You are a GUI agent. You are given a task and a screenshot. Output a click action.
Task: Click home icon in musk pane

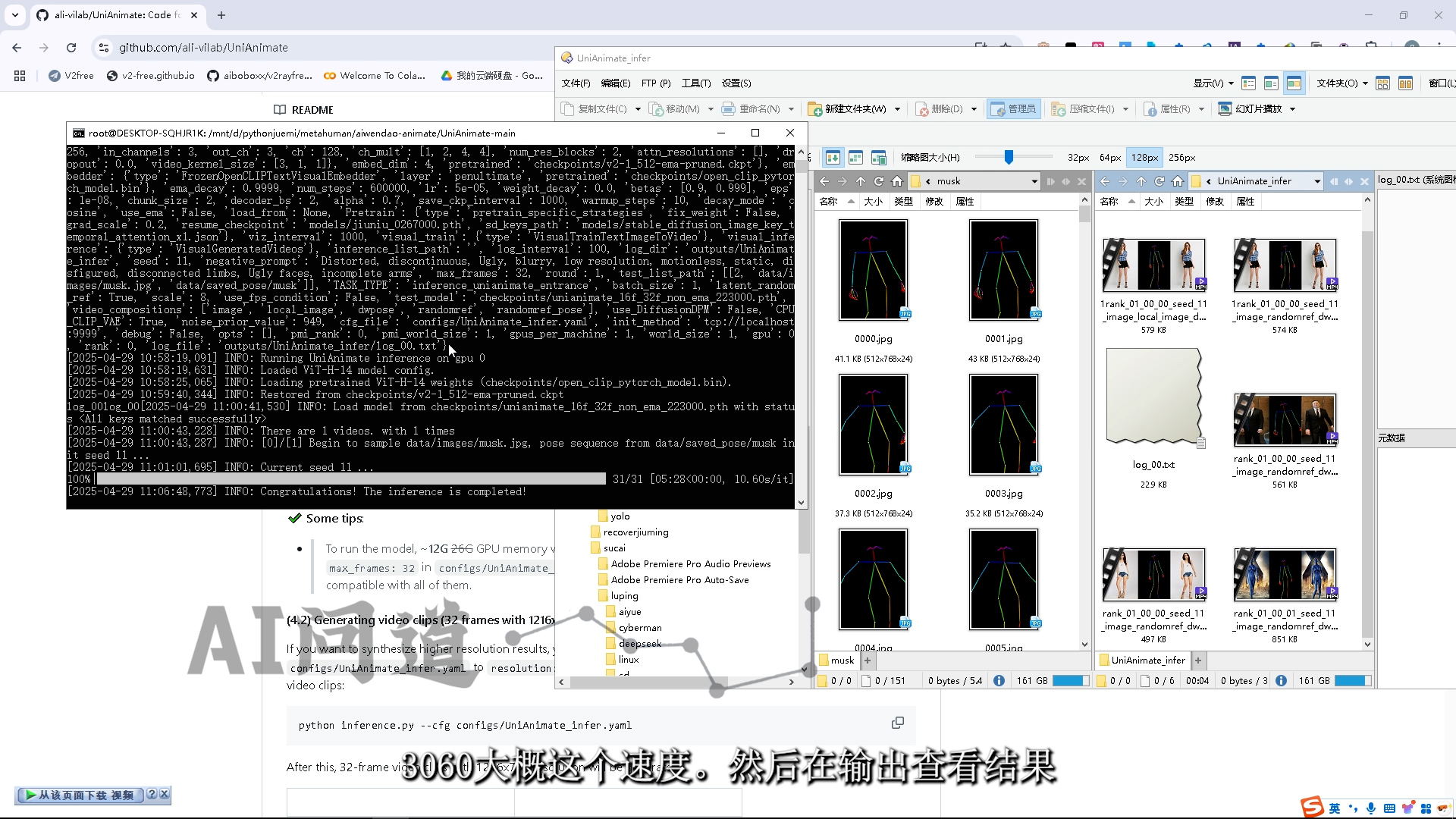point(897,181)
